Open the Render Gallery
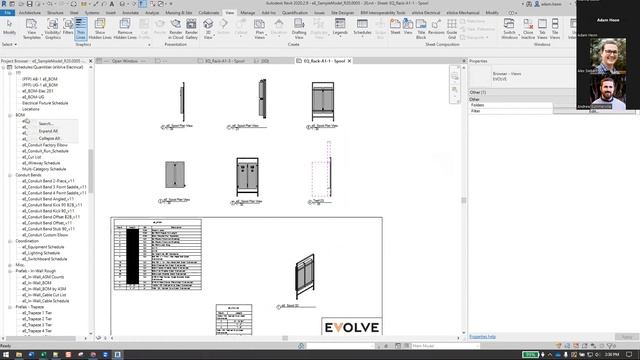Screen dimensions: 640x360 click(x=191, y=29)
